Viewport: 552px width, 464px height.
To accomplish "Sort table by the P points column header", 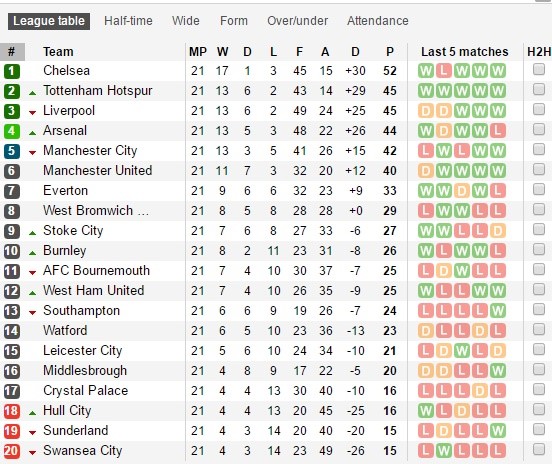I will click(390, 52).
